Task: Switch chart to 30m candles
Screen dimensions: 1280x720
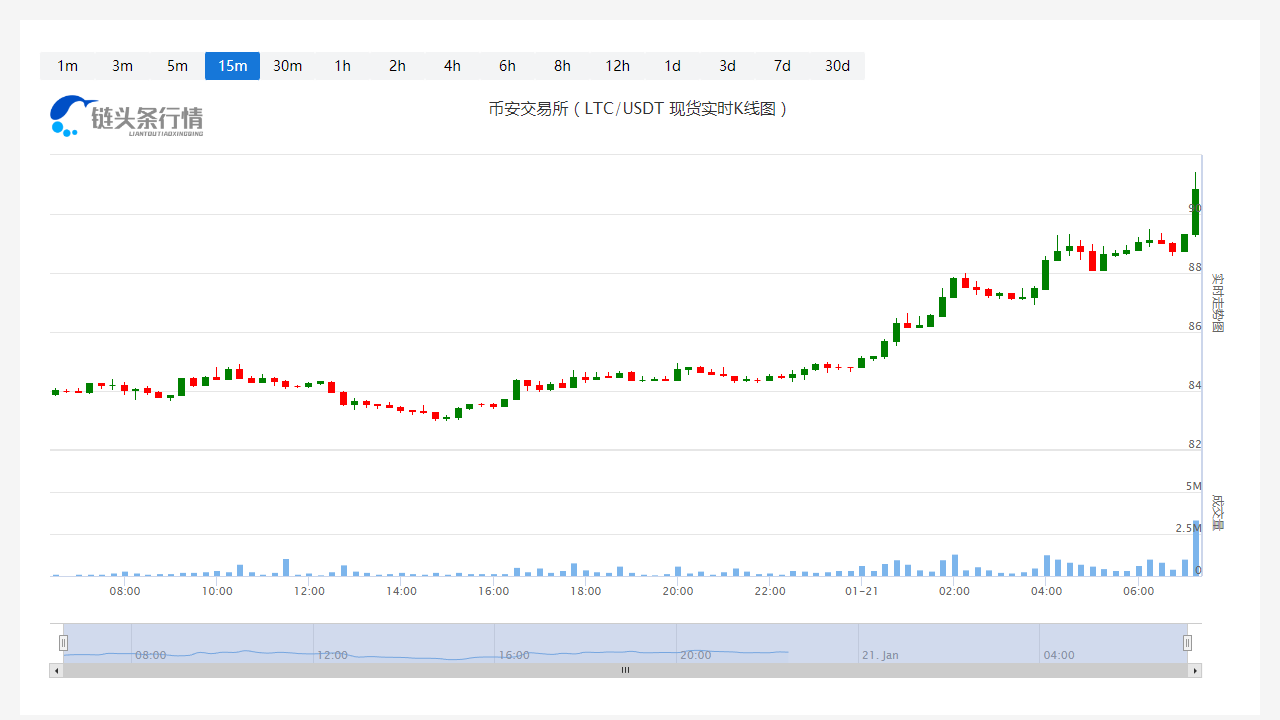Action: 287,66
